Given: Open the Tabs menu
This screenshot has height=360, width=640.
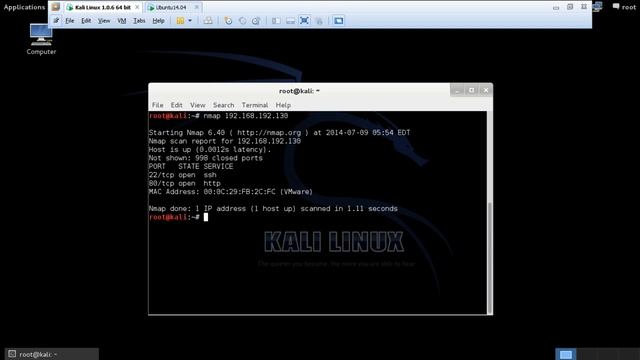Looking at the screenshot, I should pyautogui.click(x=139, y=20).
